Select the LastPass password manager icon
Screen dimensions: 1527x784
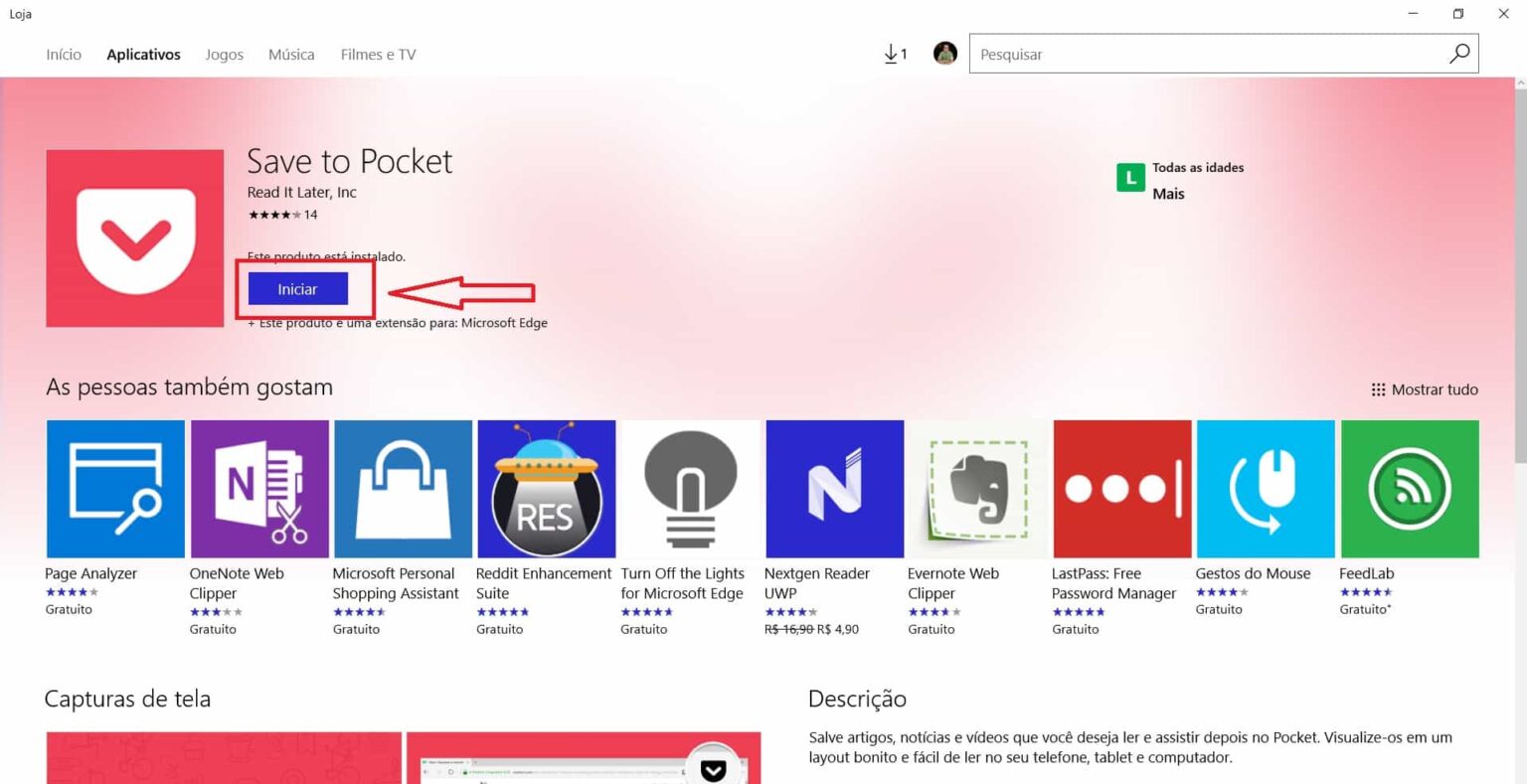[x=1121, y=488]
